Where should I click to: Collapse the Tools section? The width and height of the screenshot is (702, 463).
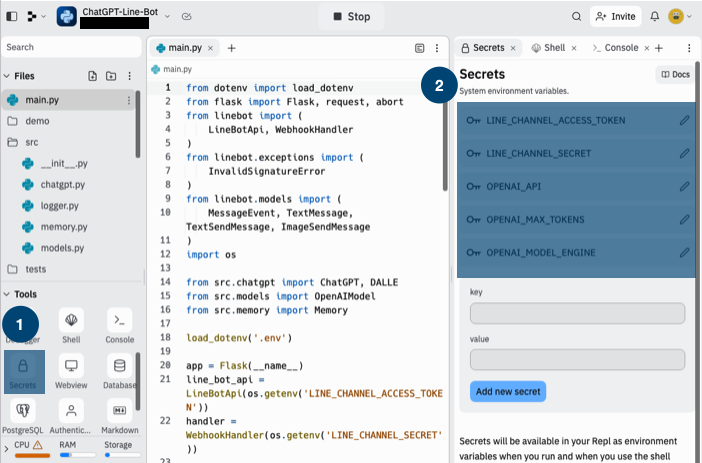(x=8, y=294)
